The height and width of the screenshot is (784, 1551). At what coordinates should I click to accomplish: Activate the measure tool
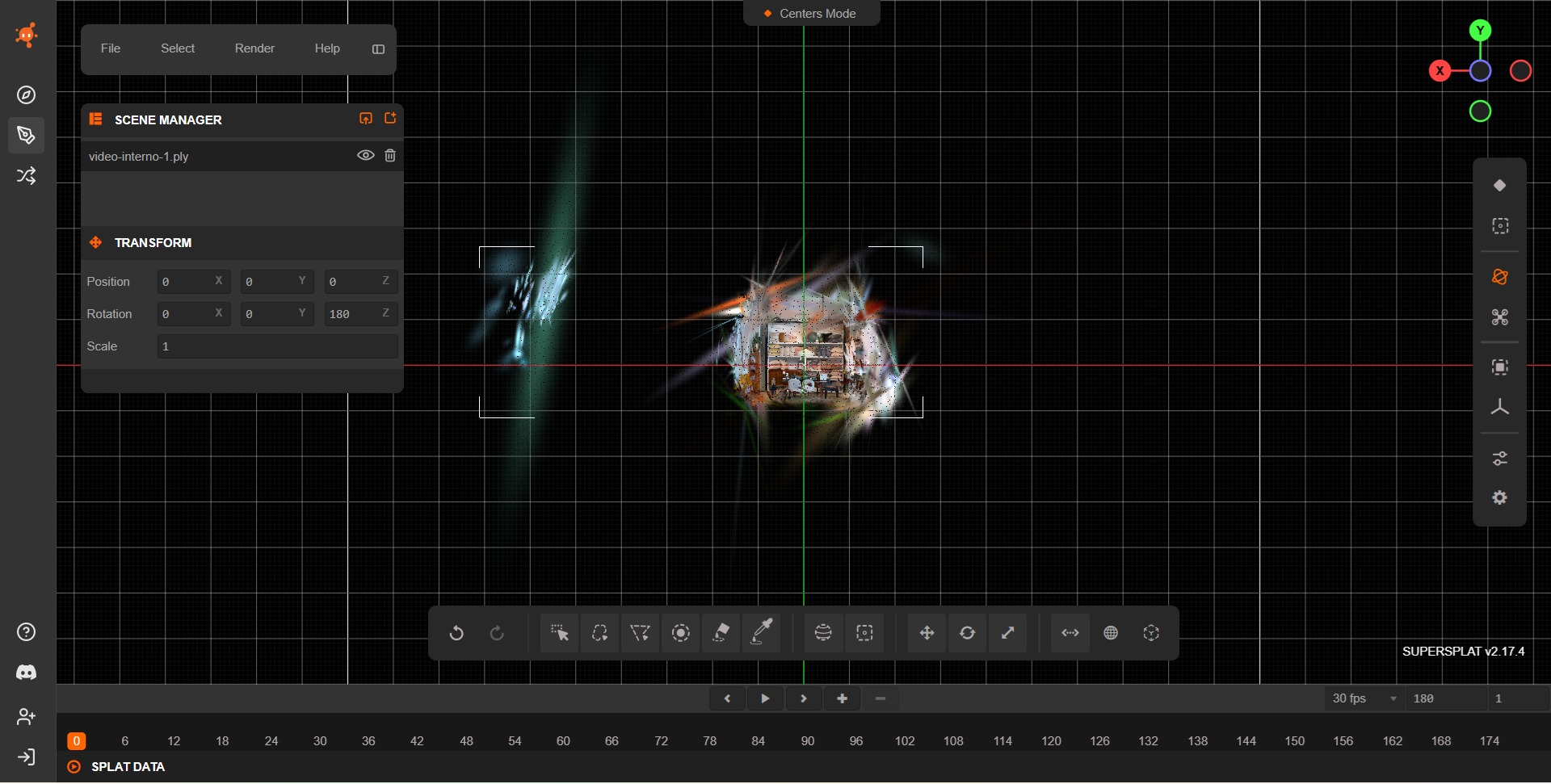[x=1070, y=634]
